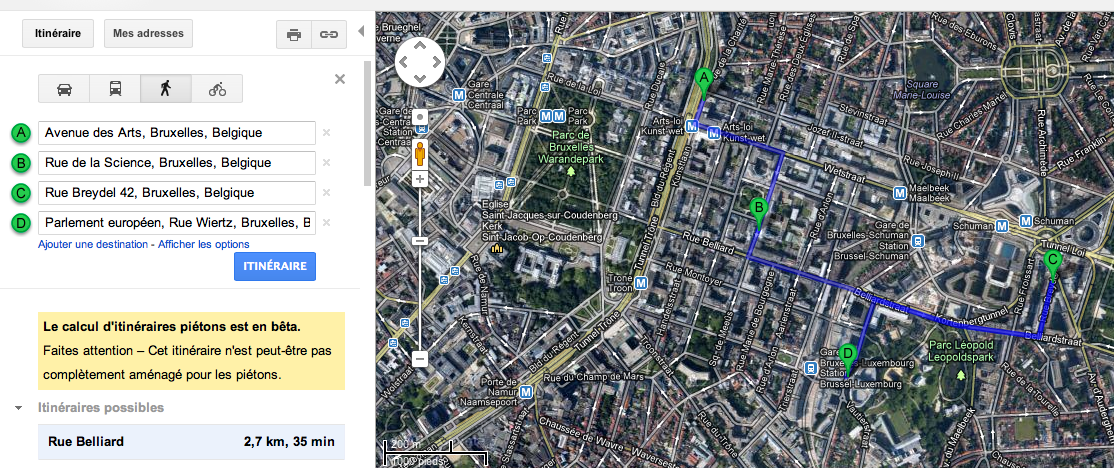The image size is (1114, 468).
Task: Collapse the side panel arrow
Action: pos(360,31)
